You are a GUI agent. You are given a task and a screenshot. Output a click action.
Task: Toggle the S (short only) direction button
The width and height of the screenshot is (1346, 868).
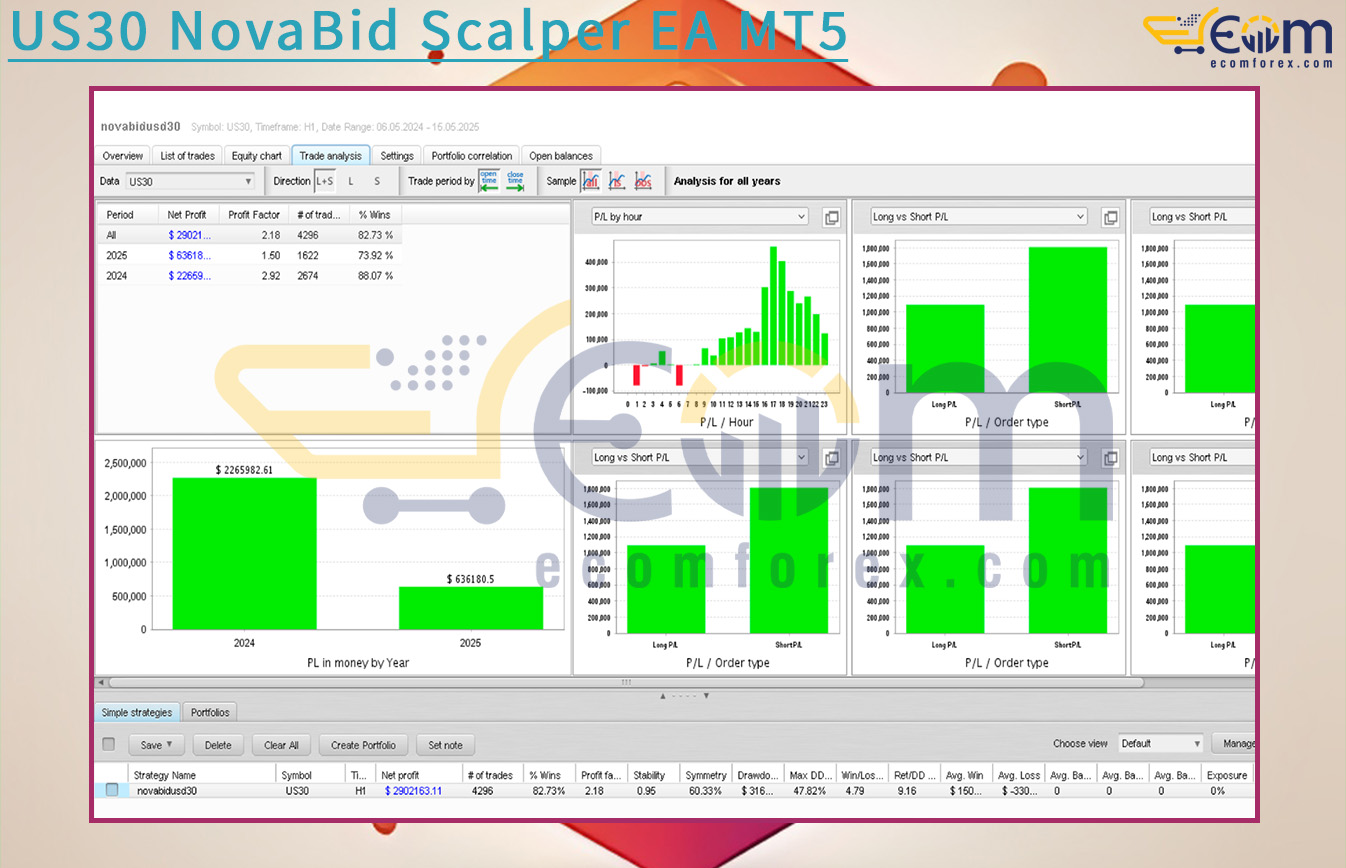(377, 181)
